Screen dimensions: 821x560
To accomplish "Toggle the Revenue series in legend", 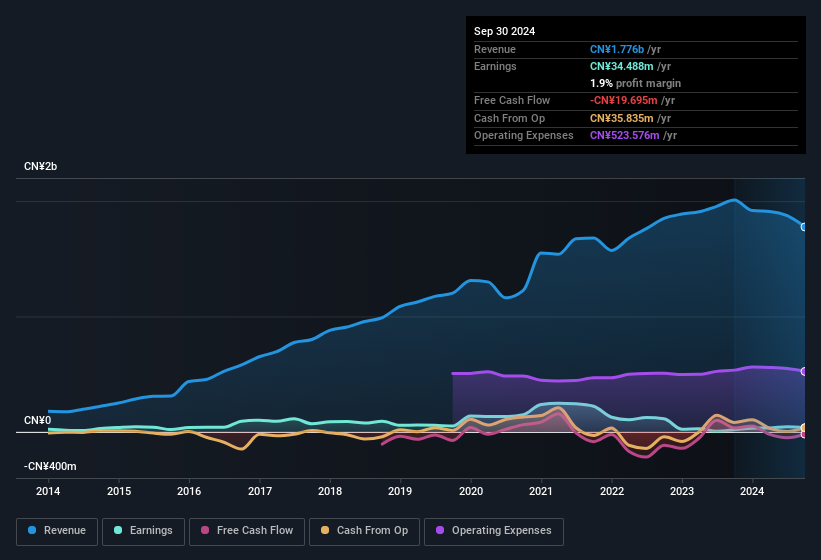I will tap(57, 531).
